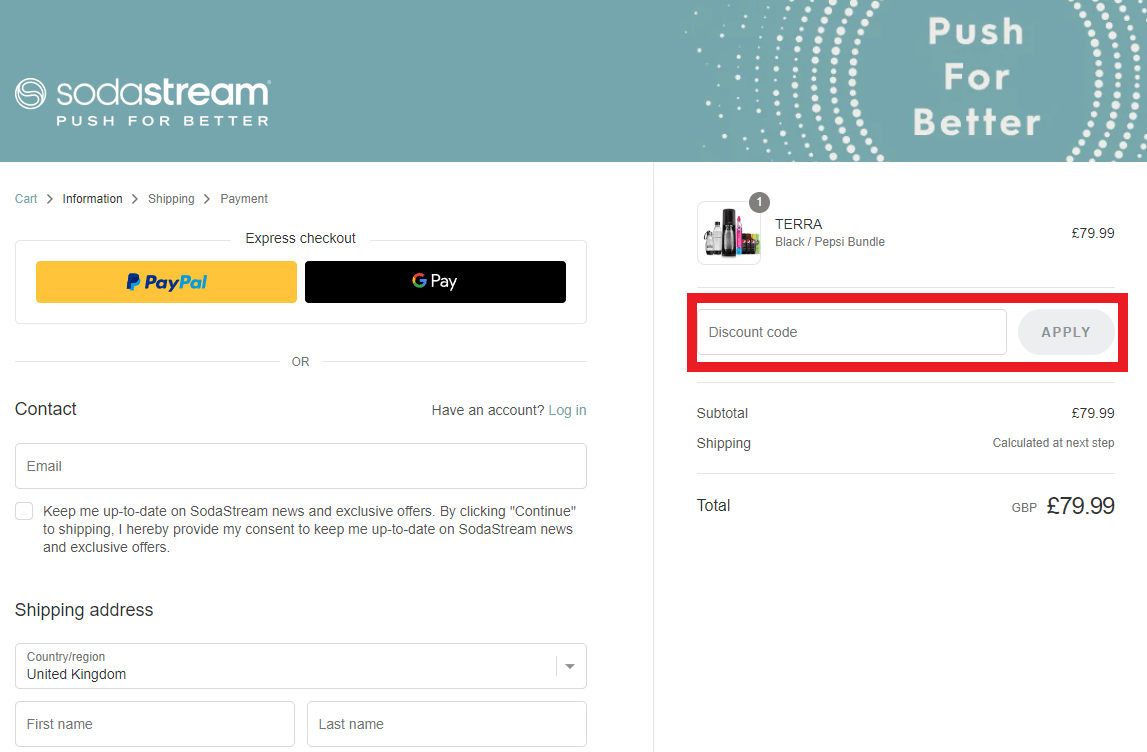Focus the Email input field

pyautogui.click(x=301, y=466)
